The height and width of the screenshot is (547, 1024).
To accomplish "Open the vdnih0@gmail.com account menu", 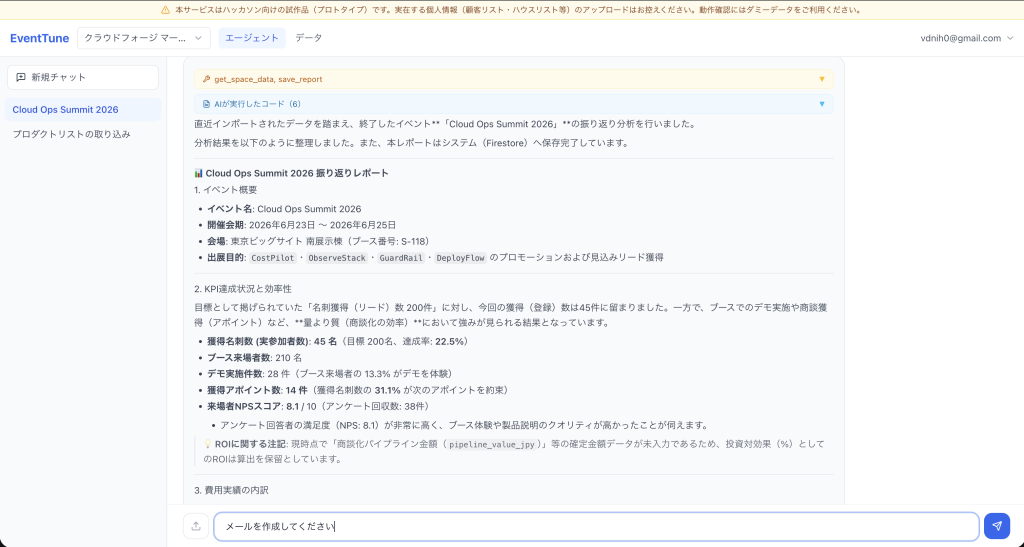I will coord(967,38).
